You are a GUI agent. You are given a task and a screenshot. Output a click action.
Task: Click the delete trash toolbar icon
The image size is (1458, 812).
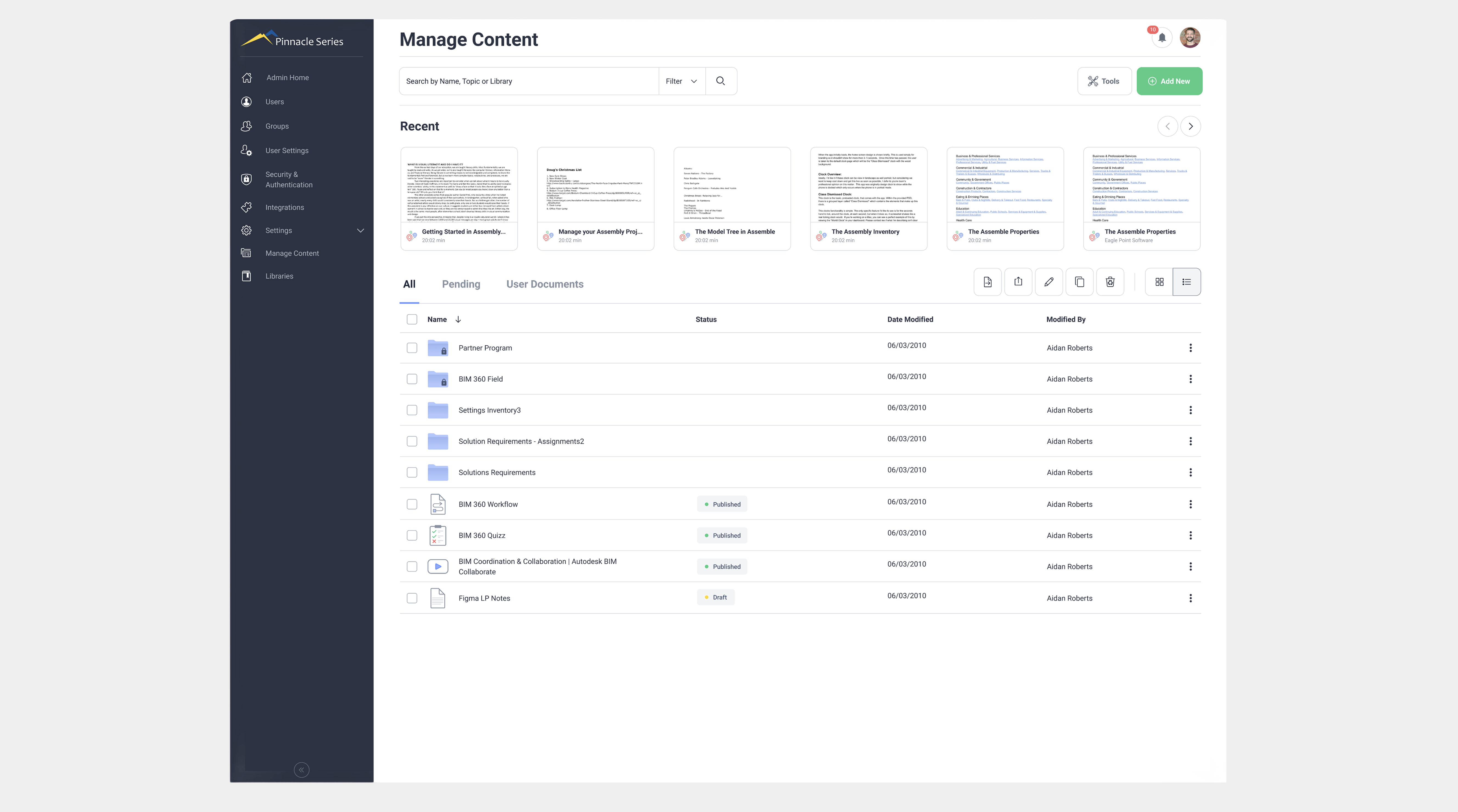point(1110,282)
